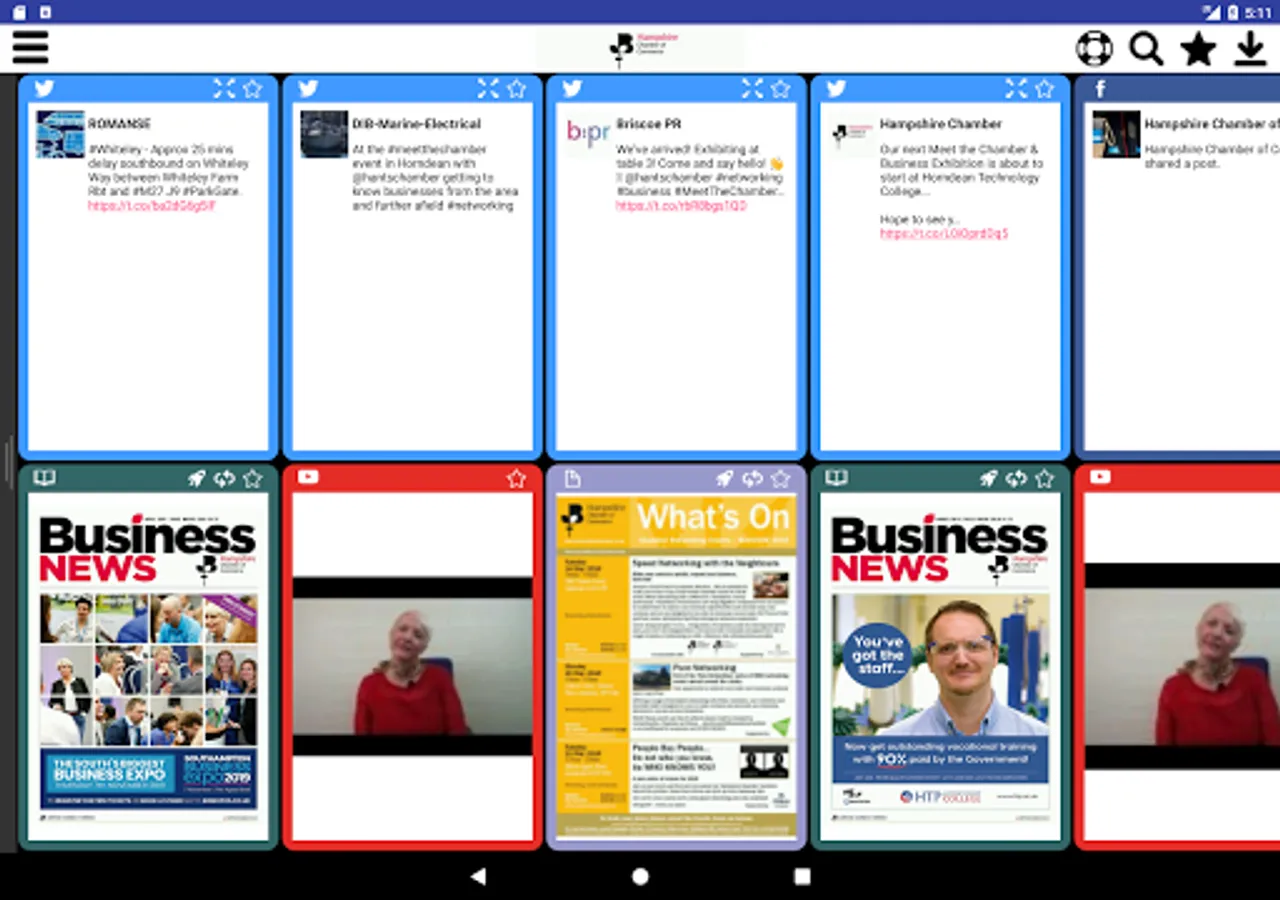This screenshot has width=1280, height=900.
Task: Open search with the magnifier icon
Action: click(x=1146, y=48)
